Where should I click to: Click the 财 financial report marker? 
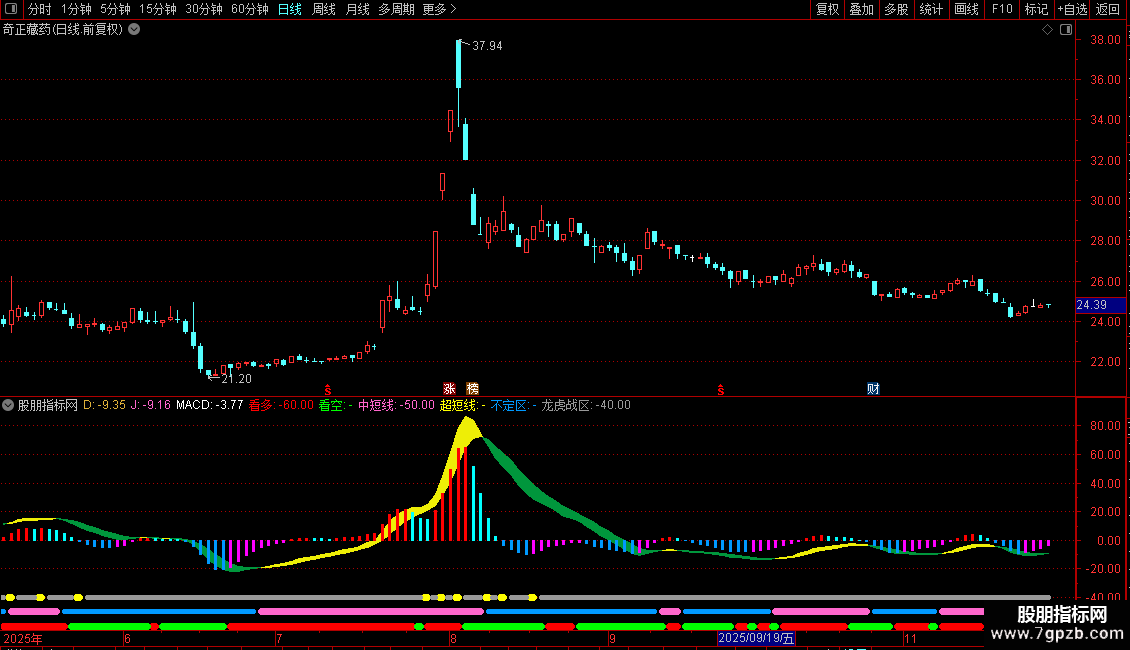(873, 389)
